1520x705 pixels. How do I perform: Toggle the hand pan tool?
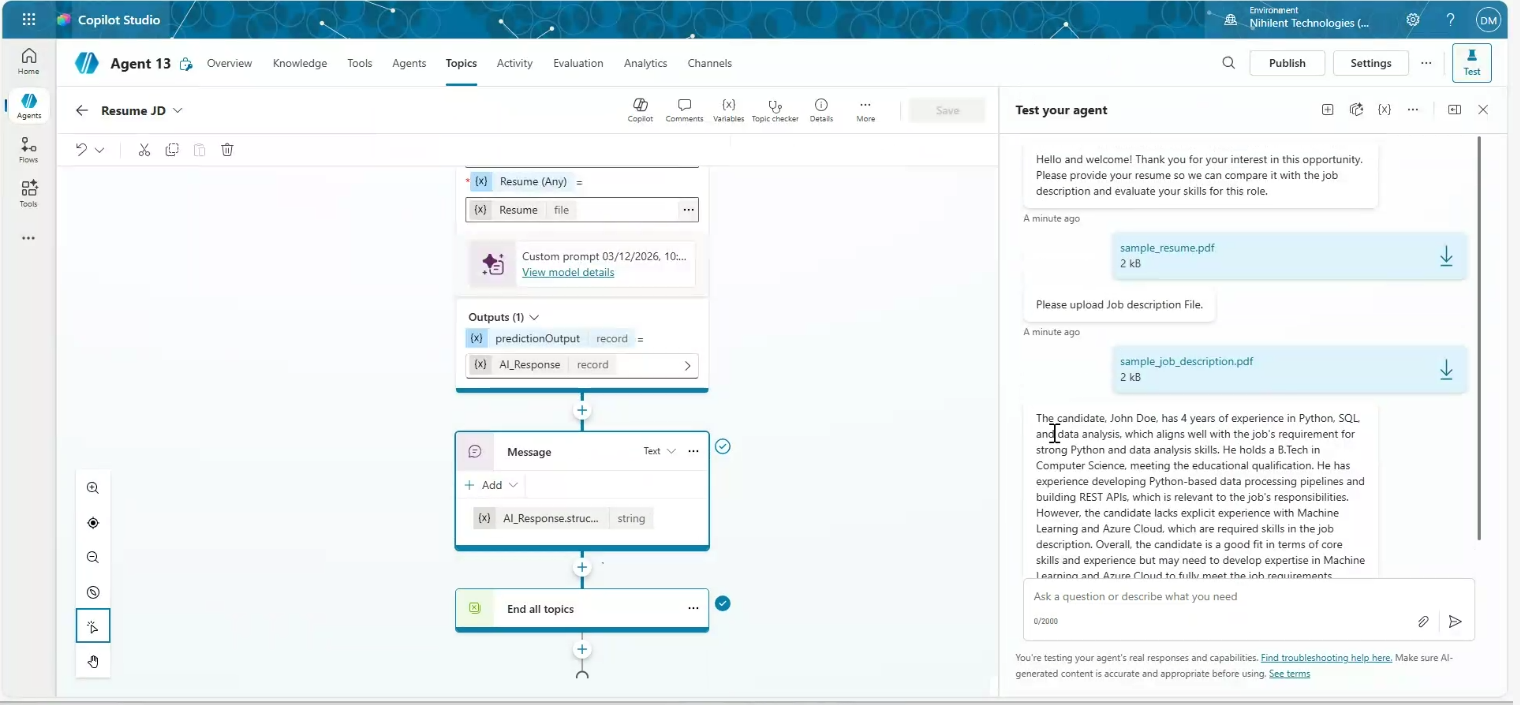click(93, 661)
